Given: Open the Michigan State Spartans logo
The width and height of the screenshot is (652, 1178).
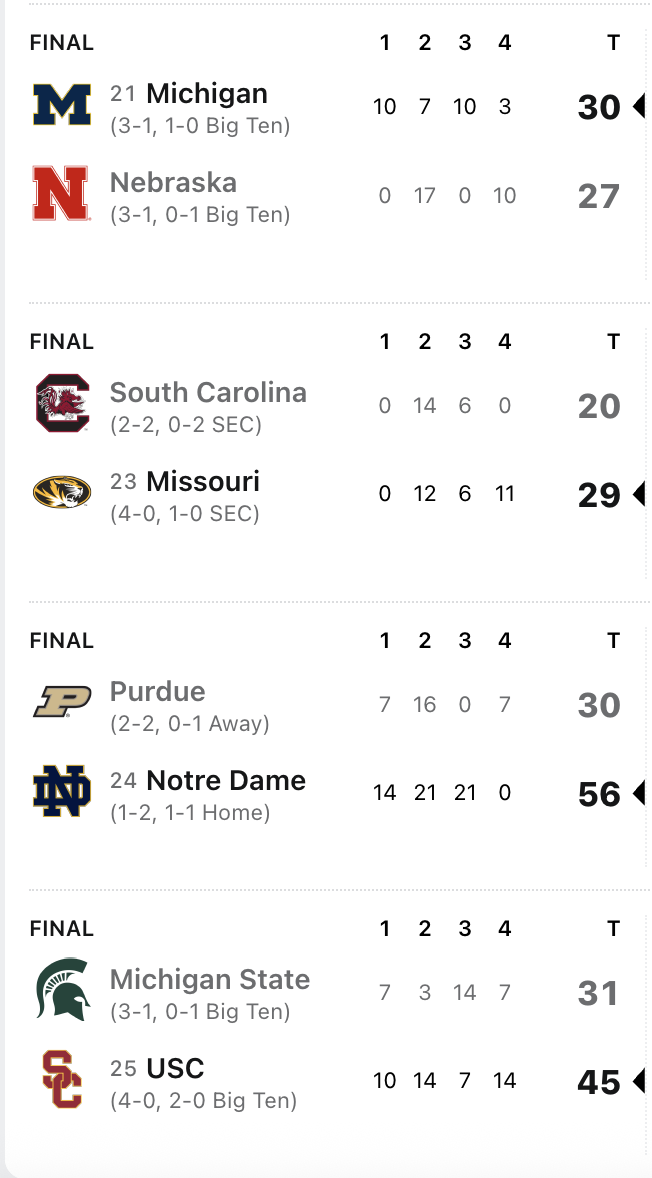Looking at the screenshot, I should coord(62,989).
